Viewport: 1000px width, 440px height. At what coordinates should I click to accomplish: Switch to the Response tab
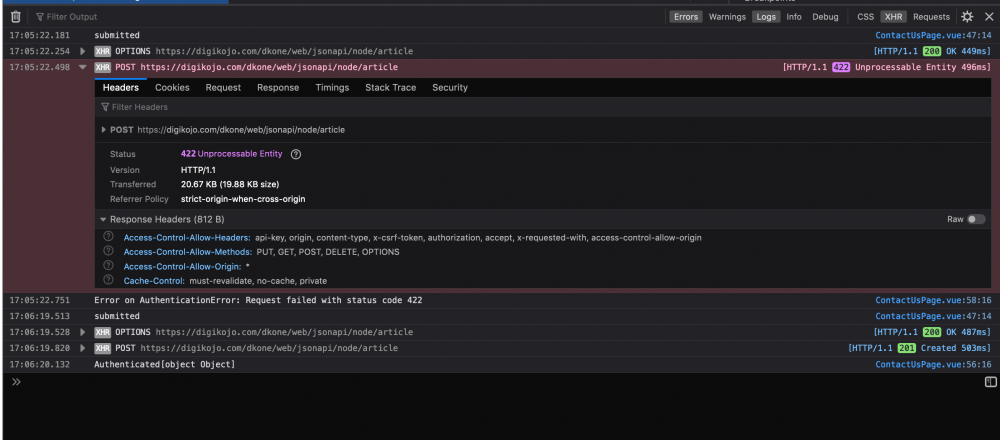pyautogui.click(x=278, y=87)
